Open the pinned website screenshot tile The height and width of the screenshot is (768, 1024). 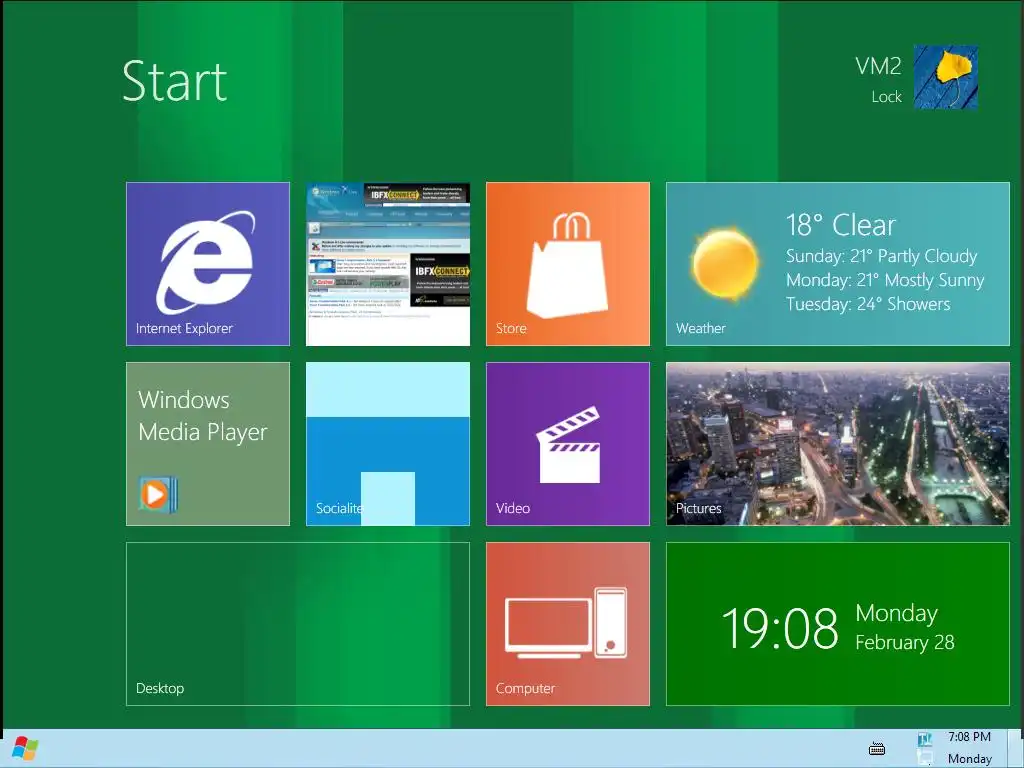pos(388,264)
